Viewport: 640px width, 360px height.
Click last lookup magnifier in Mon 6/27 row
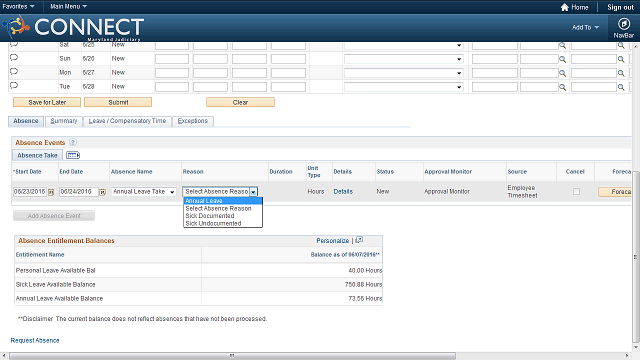621,73
